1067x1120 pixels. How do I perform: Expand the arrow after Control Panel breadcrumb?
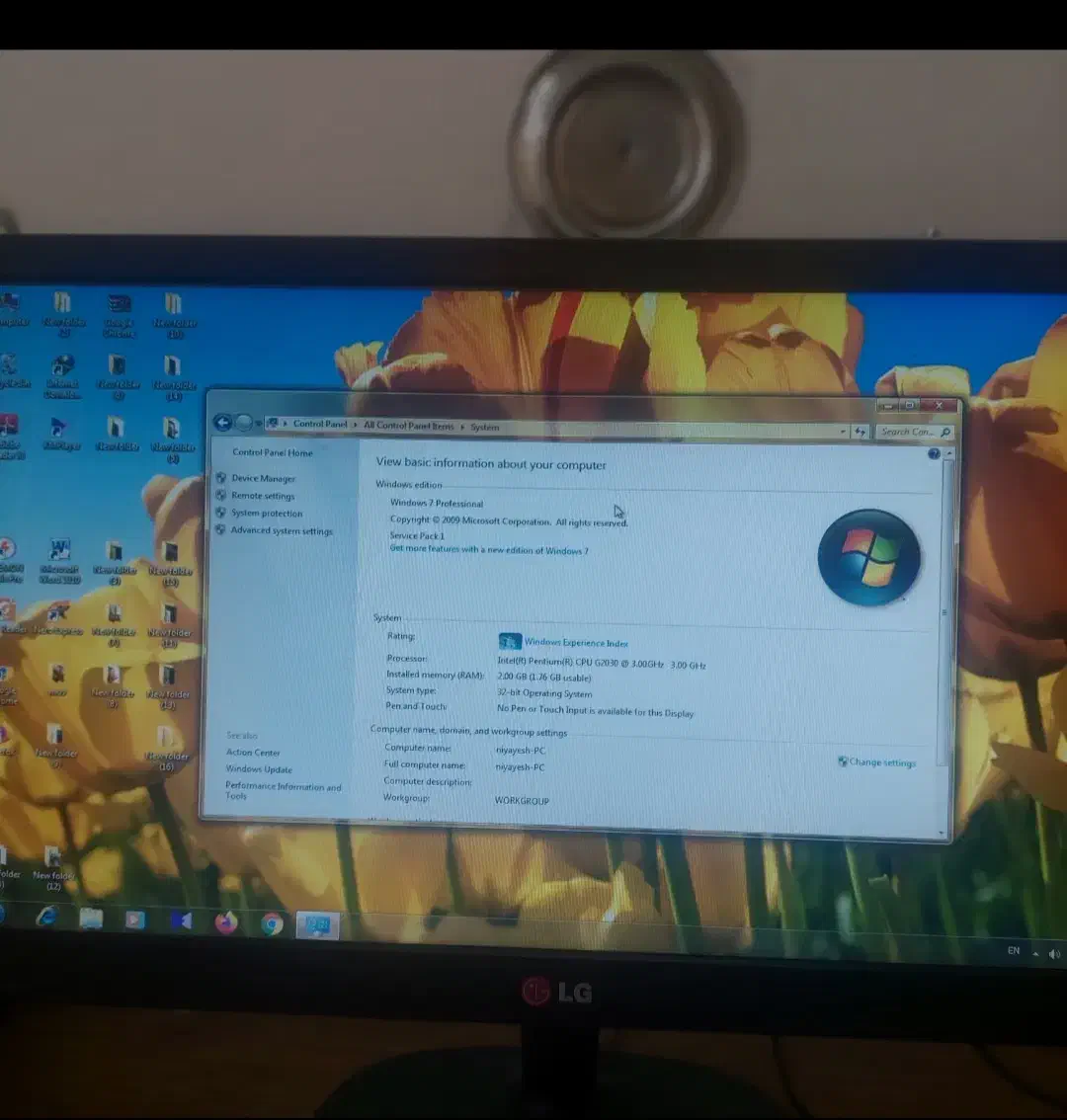click(x=355, y=425)
